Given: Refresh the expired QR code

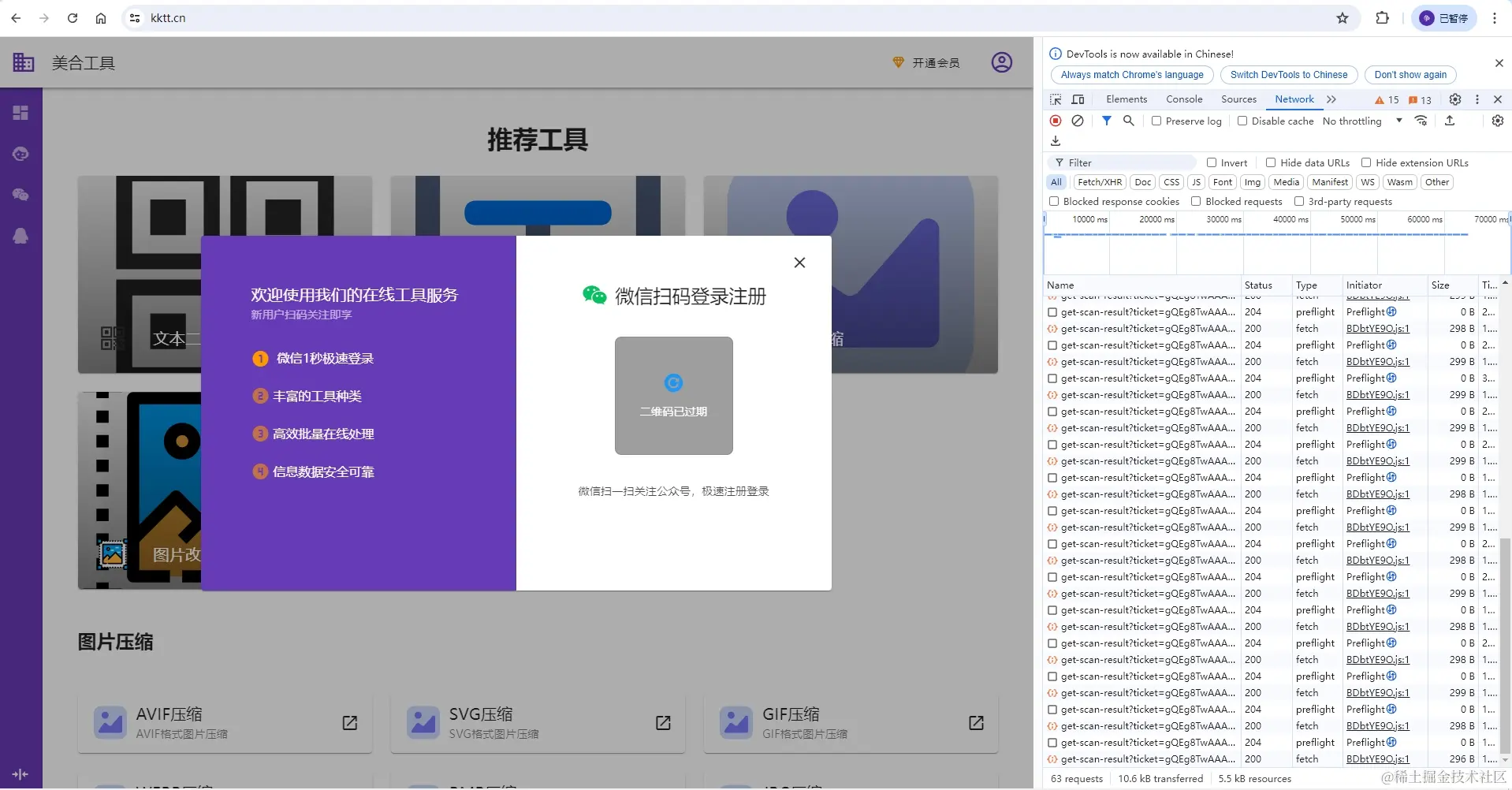Looking at the screenshot, I should (673, 383).
